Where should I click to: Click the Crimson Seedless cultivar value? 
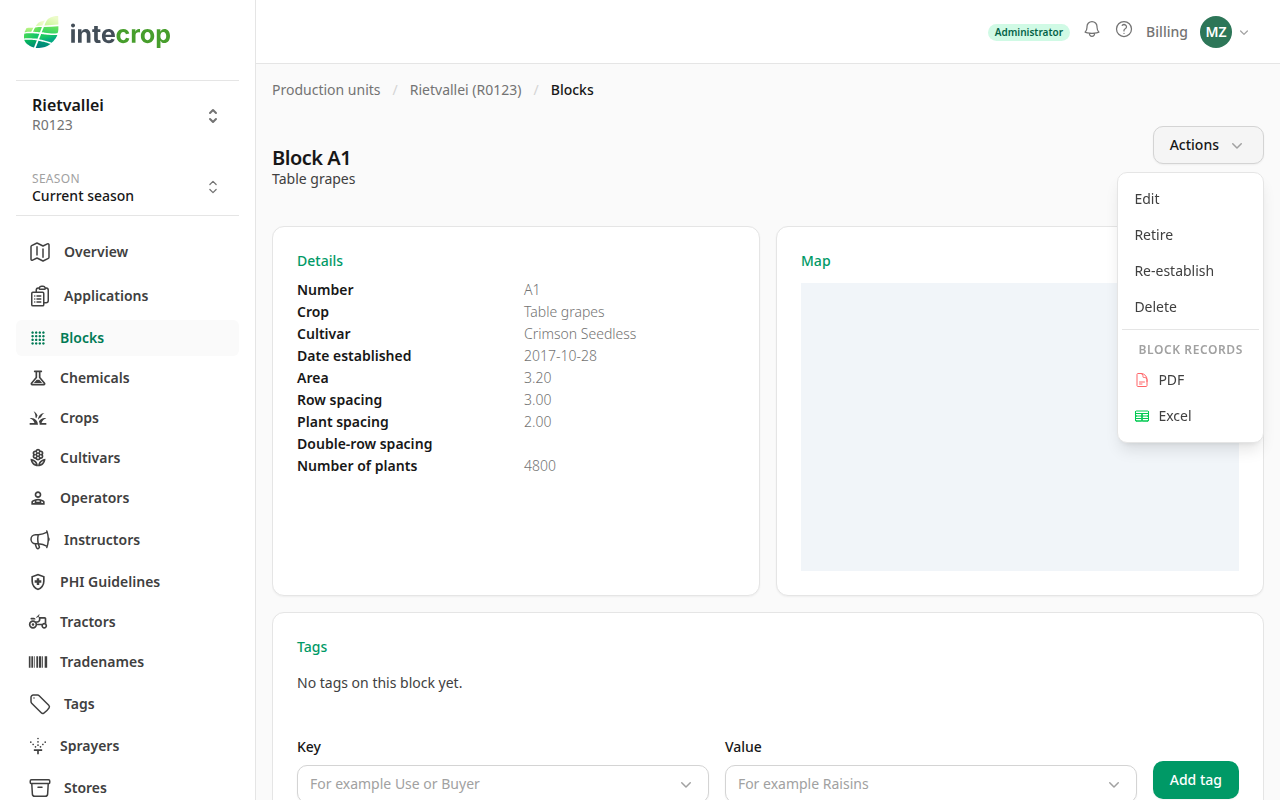click(x=580, y=334)
